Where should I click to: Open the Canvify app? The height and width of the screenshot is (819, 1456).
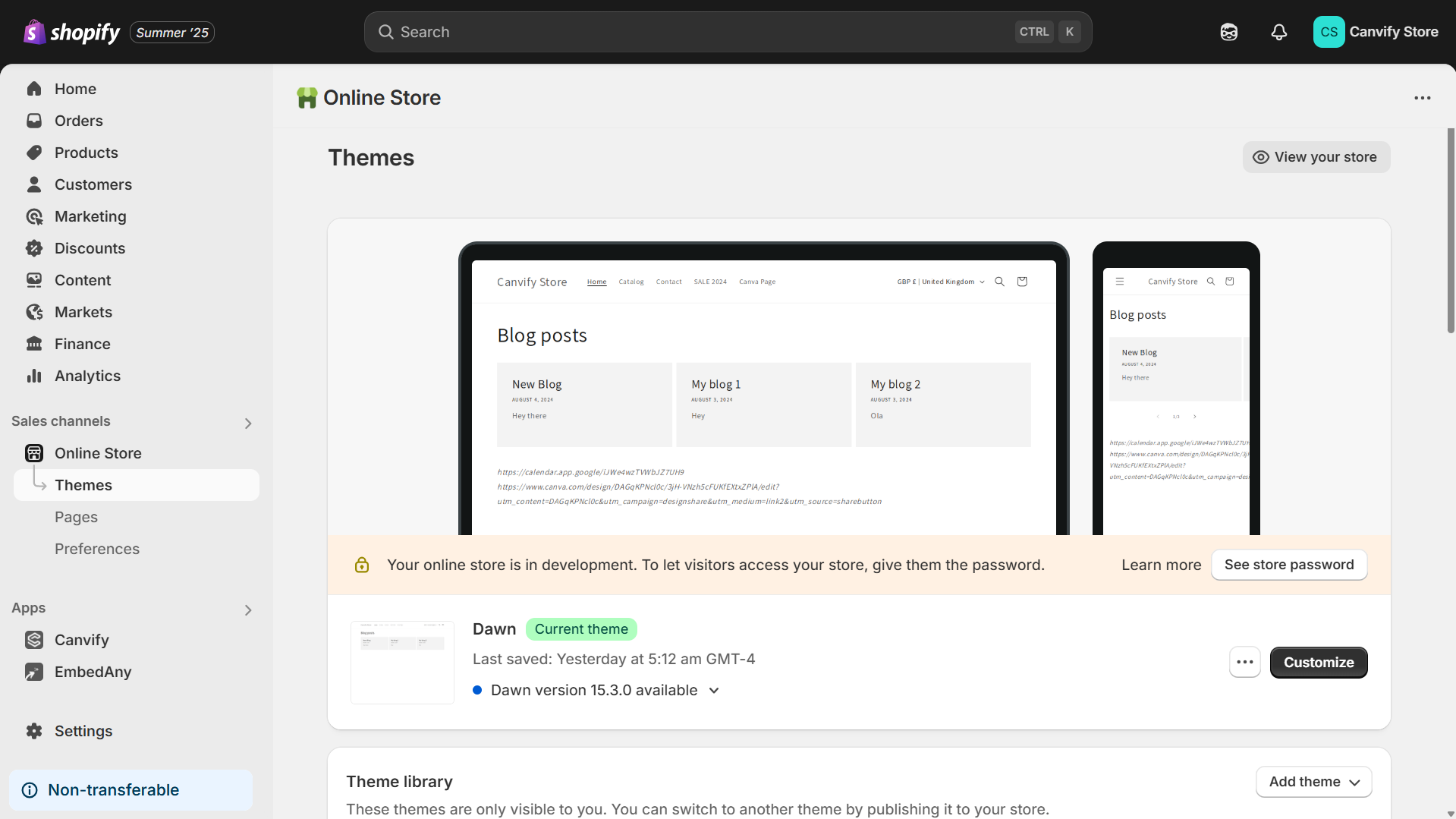pyautogui.click(x=81, y=640)
